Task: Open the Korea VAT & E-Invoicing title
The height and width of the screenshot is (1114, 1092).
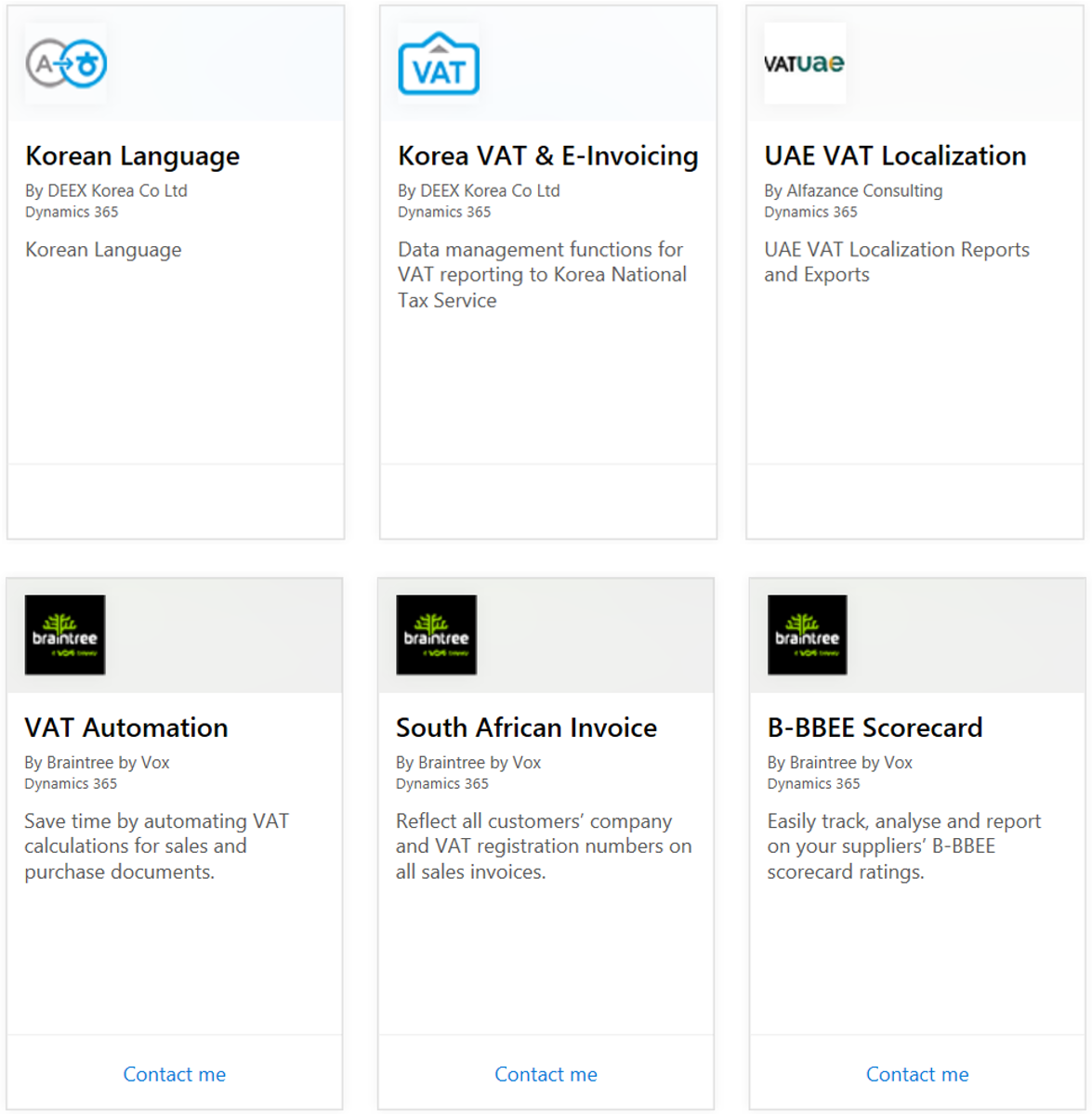Action: pyautogui.click(x=547, y=156)
